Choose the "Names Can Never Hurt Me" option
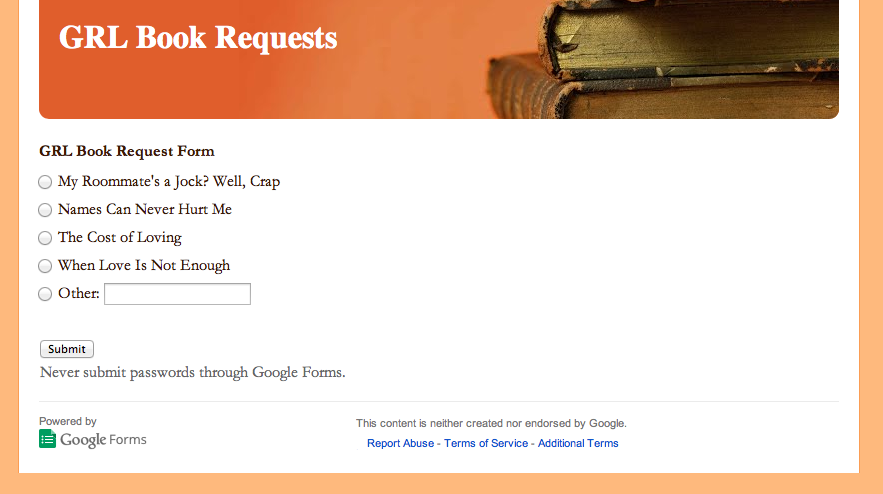 (45, 210)
